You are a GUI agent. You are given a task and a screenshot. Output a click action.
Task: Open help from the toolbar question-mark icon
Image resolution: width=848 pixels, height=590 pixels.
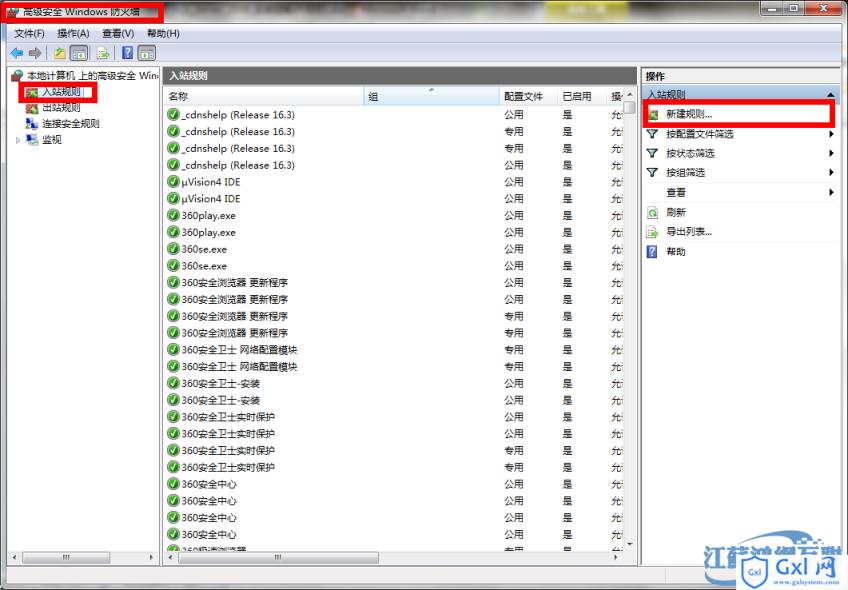pyautogui.click(x=128, y=53)
